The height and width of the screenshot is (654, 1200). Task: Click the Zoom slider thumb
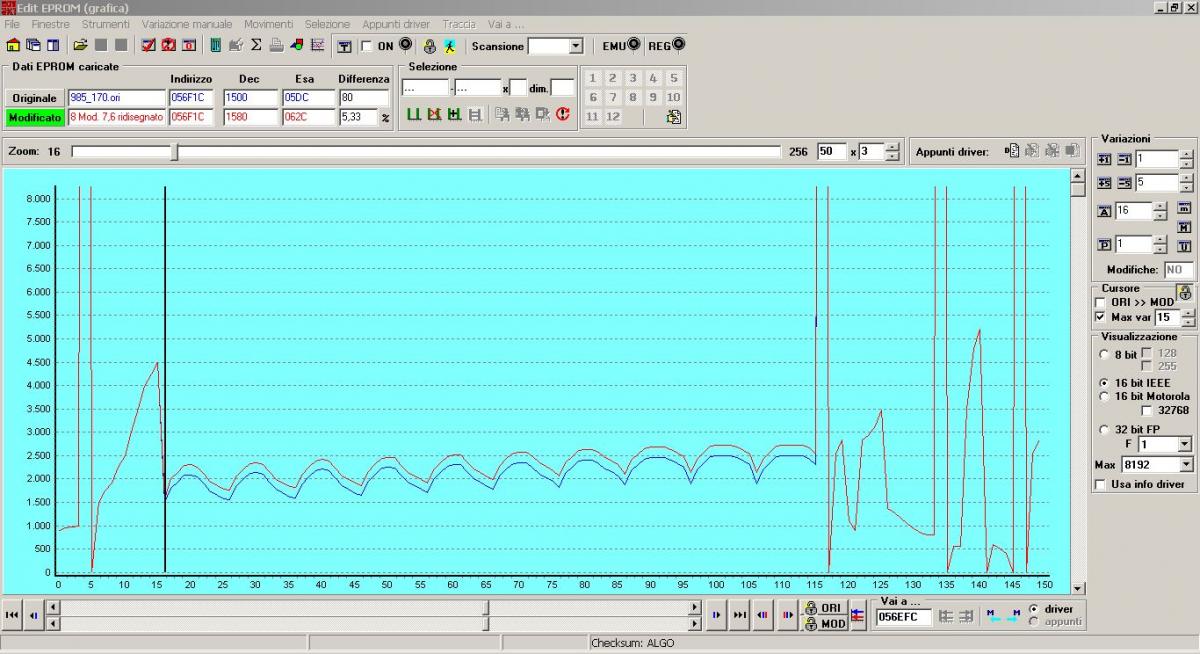[x=175, y=152]
